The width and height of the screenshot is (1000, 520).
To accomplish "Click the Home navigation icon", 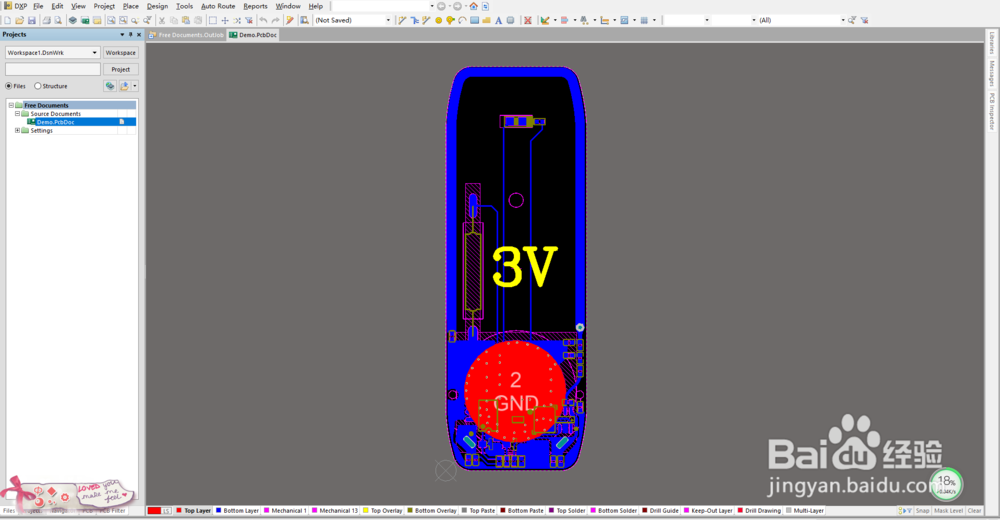I will coord(473,6).
